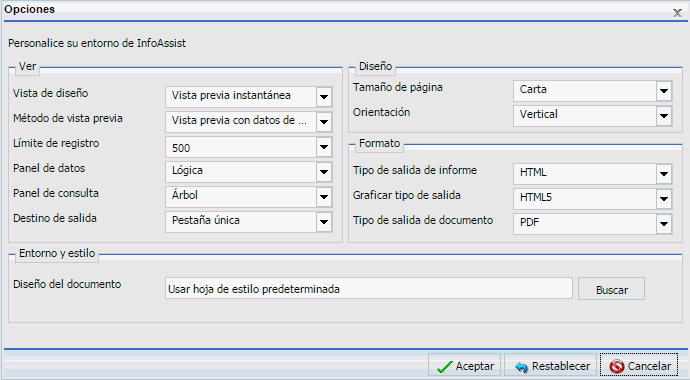Open the Panel de consulta dropdown arrow
Image resolution: width=690 pixels, height=380 pixels.
(324, 197)
